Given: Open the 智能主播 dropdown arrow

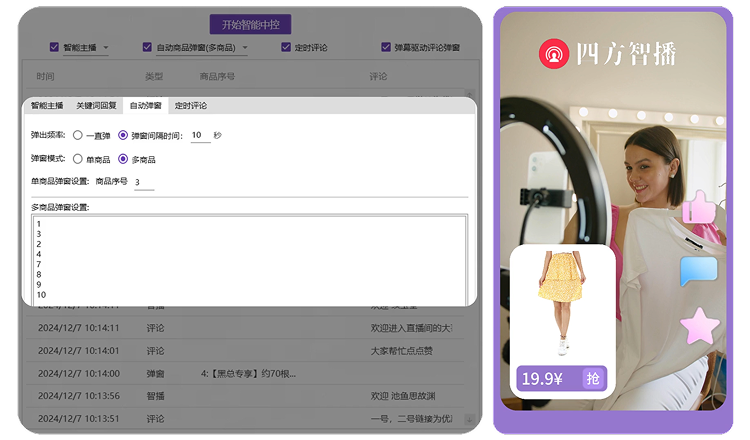Looking at the screenshot, I should [106, 47].
